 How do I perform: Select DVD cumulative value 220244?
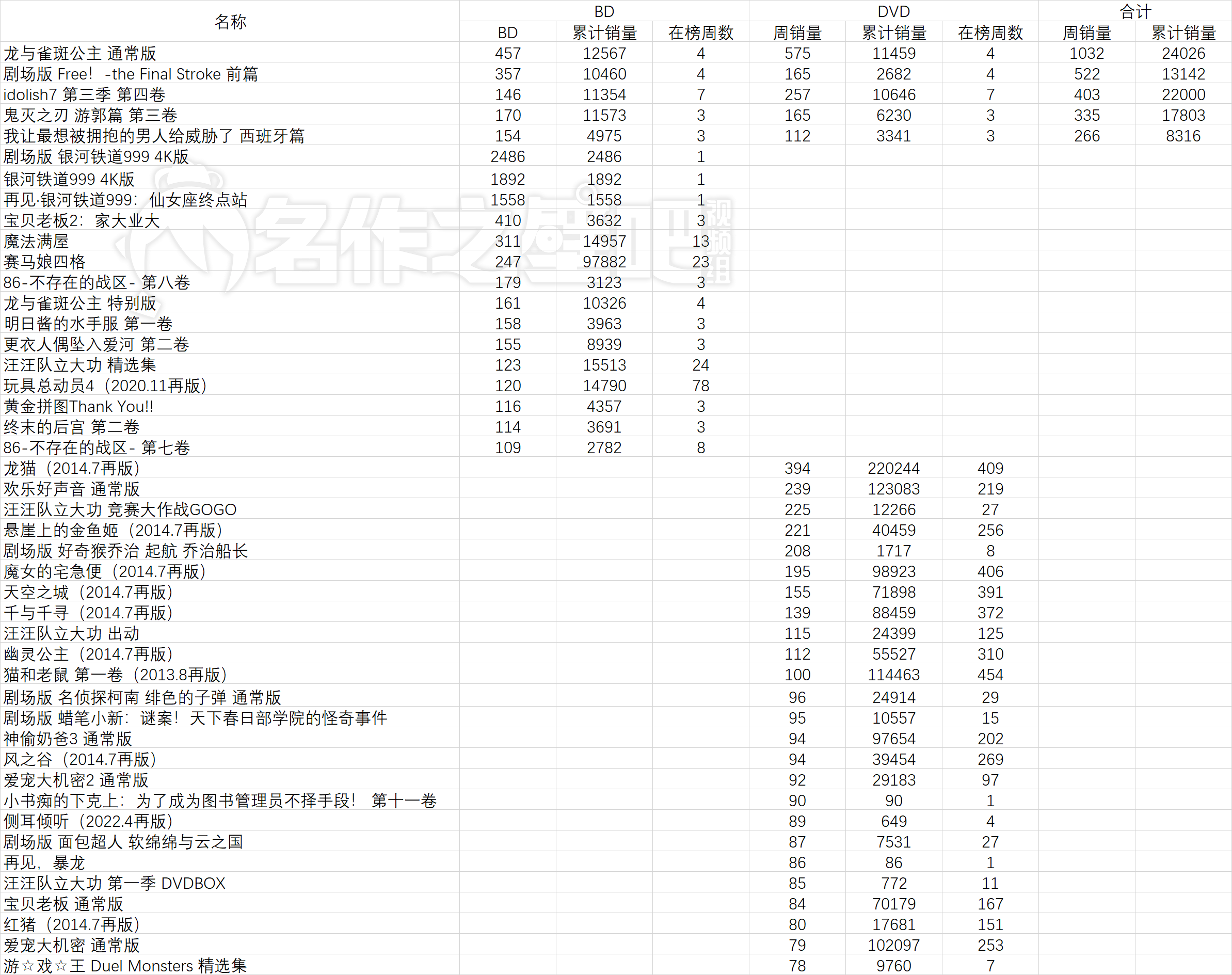tap(893, 468)
